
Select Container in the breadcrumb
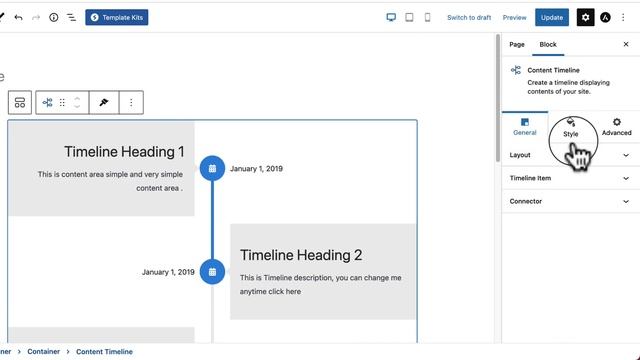(43, 351)
